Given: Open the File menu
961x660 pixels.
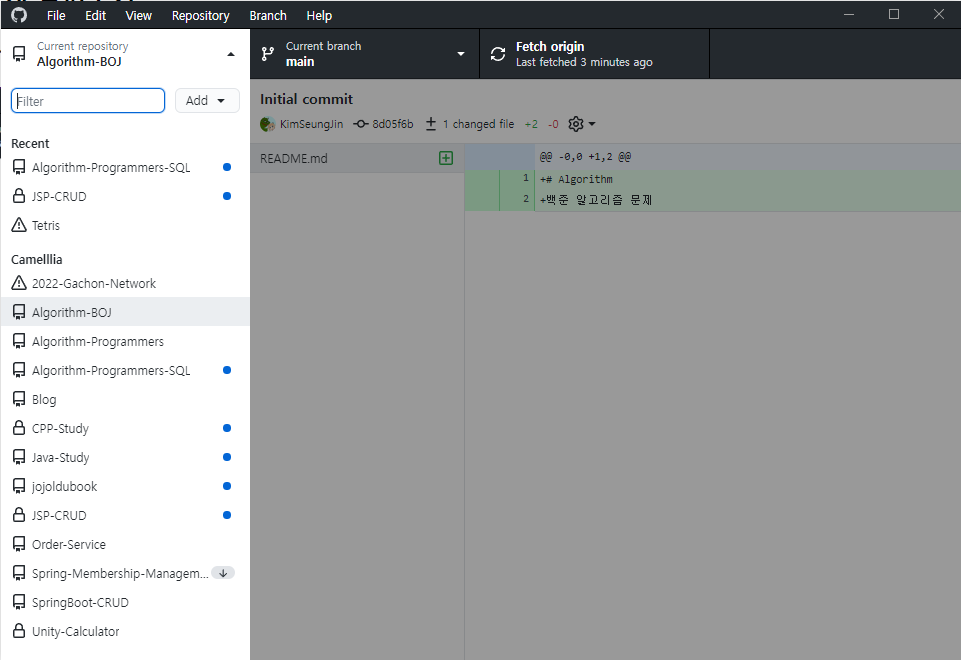Looking at the screenshot, I should coord(56,15).
